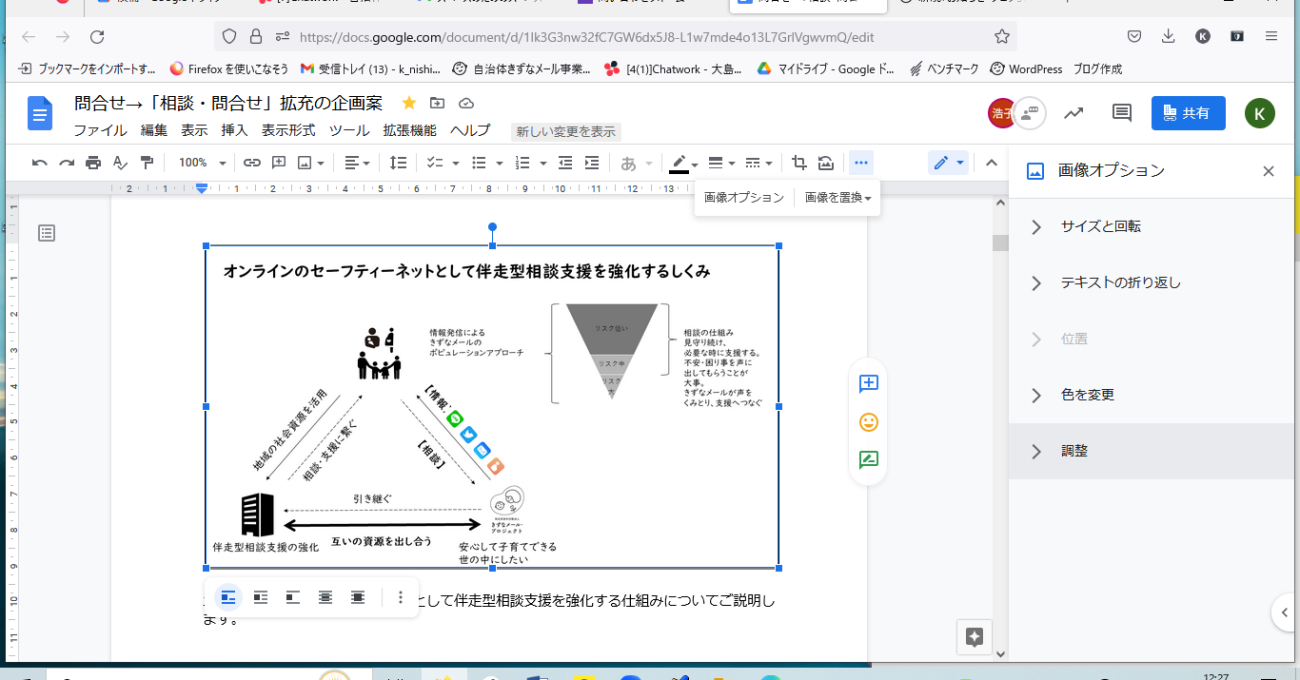Expand サイズと回転 section
This screenshot has height=680, width=1300.
click(x=1100, y=227)
